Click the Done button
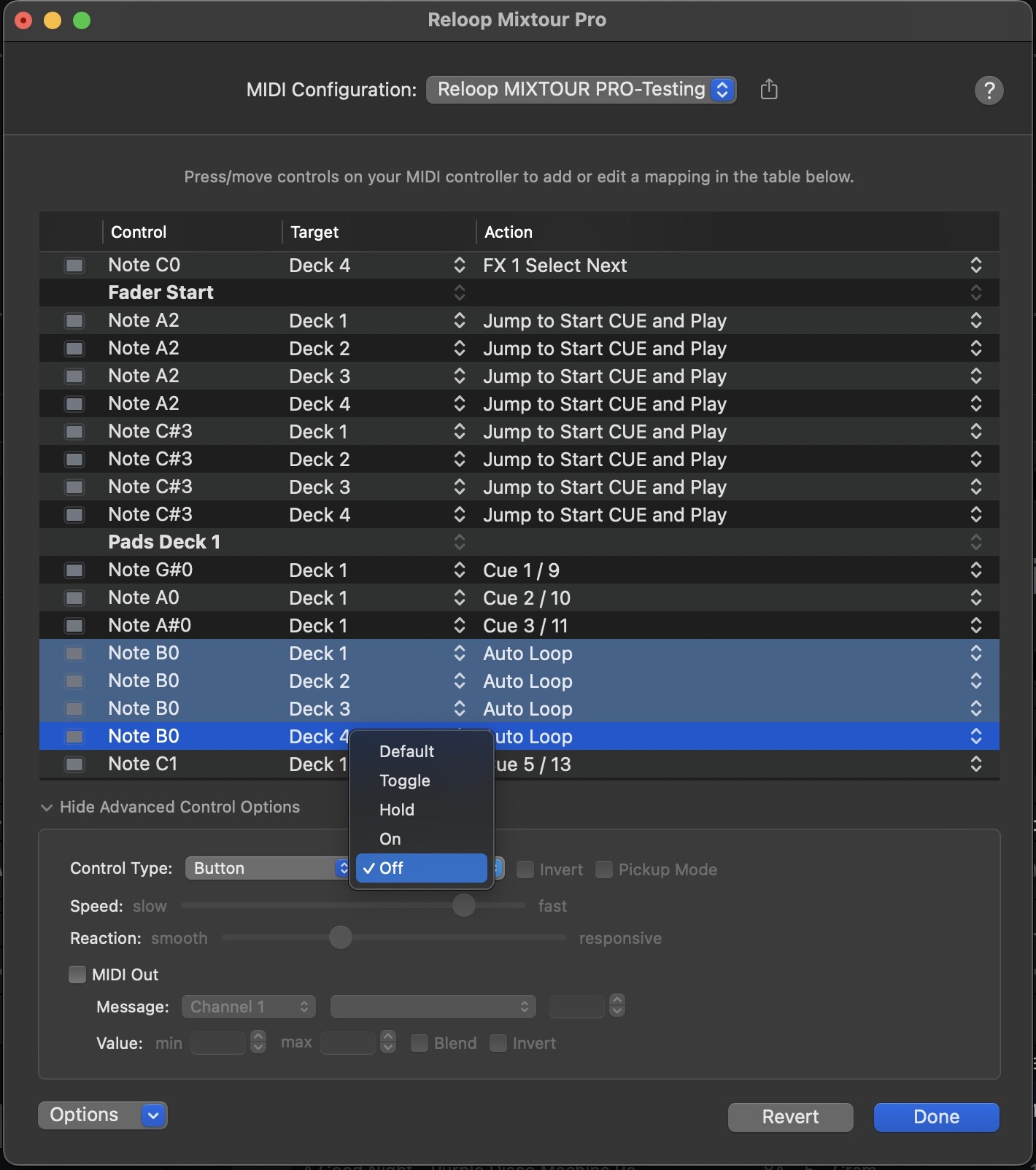The width and height of the screenshot is (1036, 1170). 936,1117
